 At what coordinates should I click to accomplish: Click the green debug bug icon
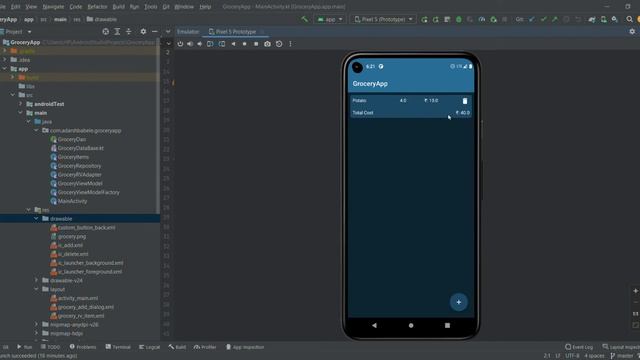[459, 19]
